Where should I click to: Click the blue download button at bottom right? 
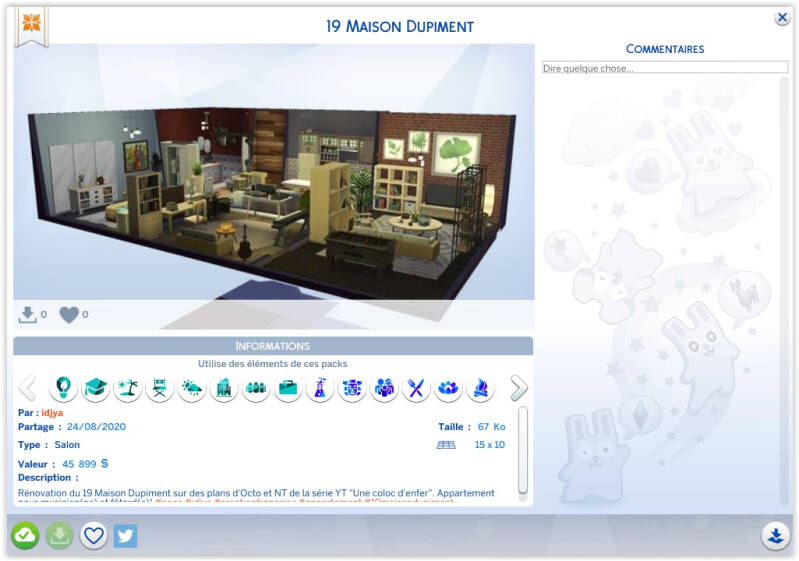776,536
